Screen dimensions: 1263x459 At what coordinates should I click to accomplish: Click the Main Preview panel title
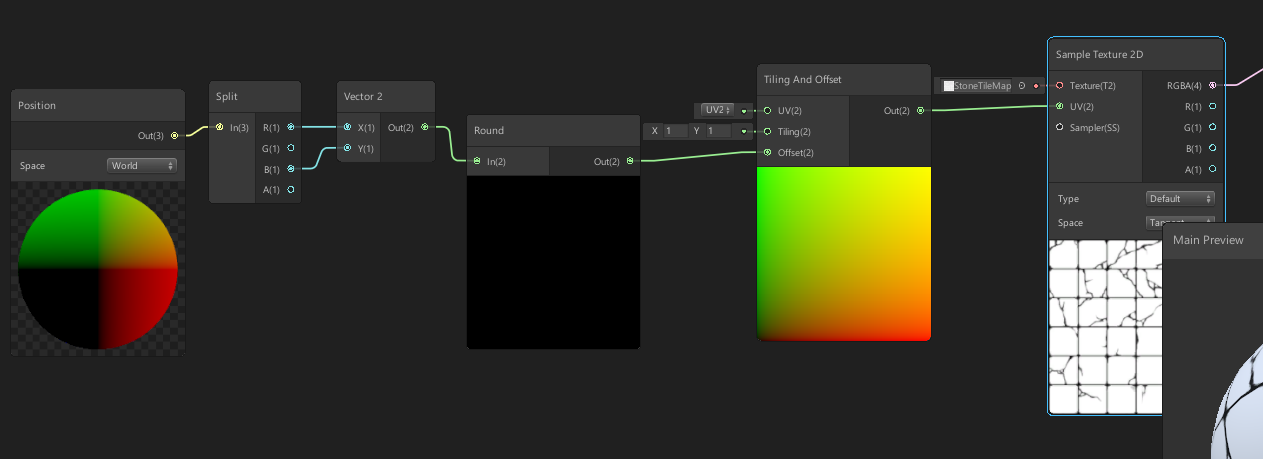(x=1208, y=240)
